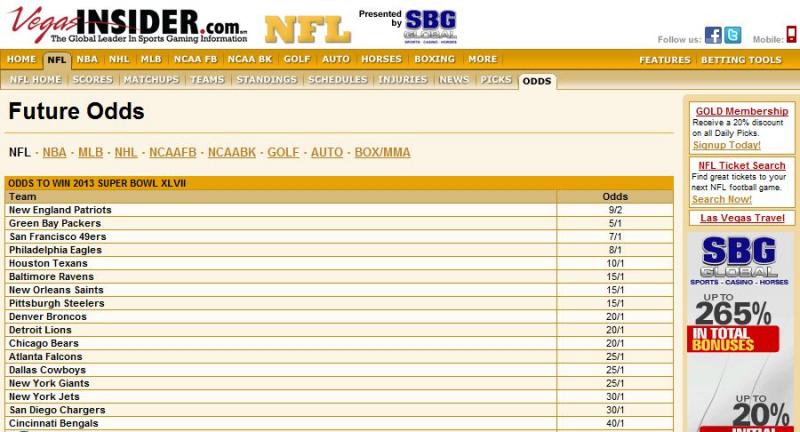Select the New York Jets row
The width and height of the screenshot is (800, 432).
click(339, 396)
